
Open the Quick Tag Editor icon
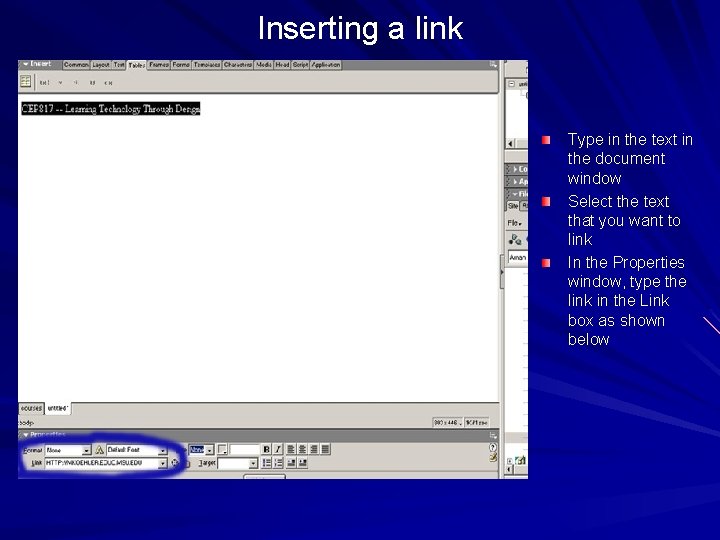[x=493, y=457]
